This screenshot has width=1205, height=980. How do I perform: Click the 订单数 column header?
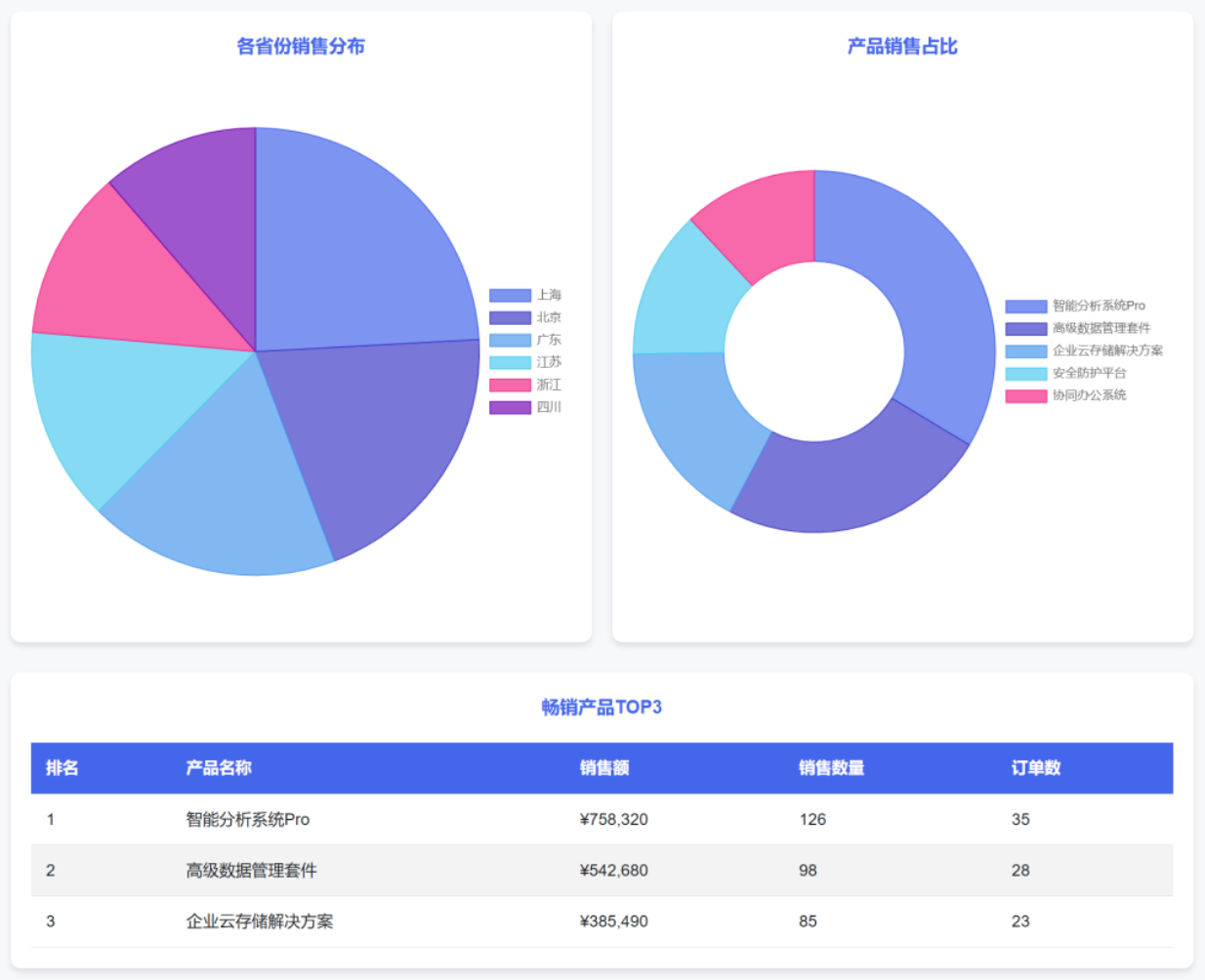coord(1036,768)
